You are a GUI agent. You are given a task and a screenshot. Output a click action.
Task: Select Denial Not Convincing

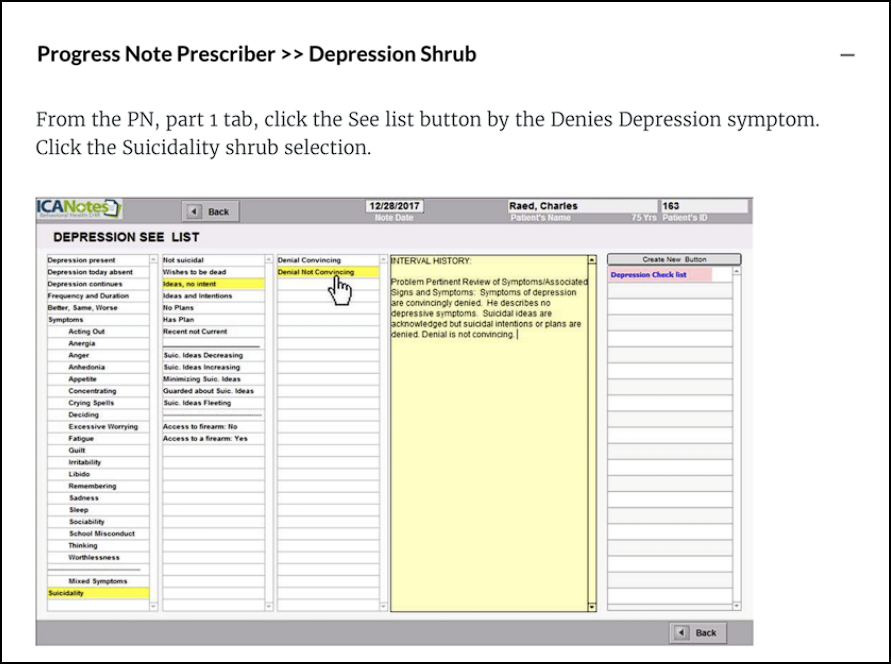click(x=328, y=272)
